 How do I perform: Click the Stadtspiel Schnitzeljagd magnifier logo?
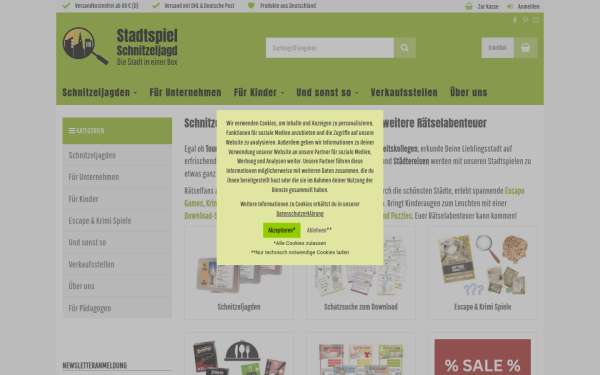(85, 46)
